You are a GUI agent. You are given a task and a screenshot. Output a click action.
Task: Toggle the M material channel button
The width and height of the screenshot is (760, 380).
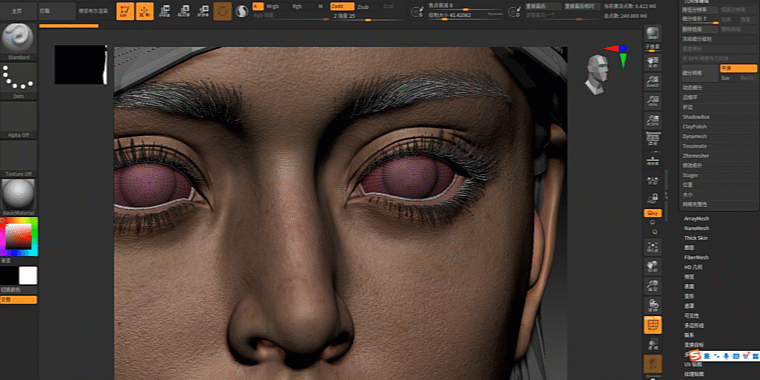pos(320,6)
